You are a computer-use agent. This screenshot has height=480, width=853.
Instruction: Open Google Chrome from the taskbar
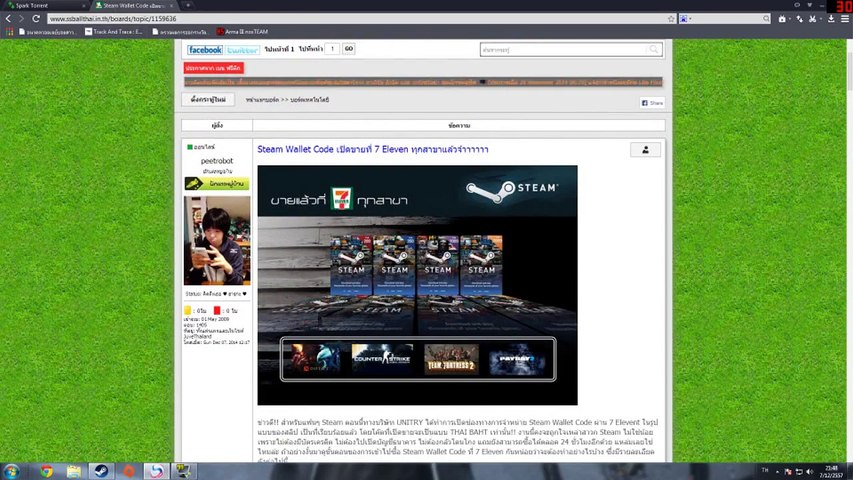tap(47, 471)
